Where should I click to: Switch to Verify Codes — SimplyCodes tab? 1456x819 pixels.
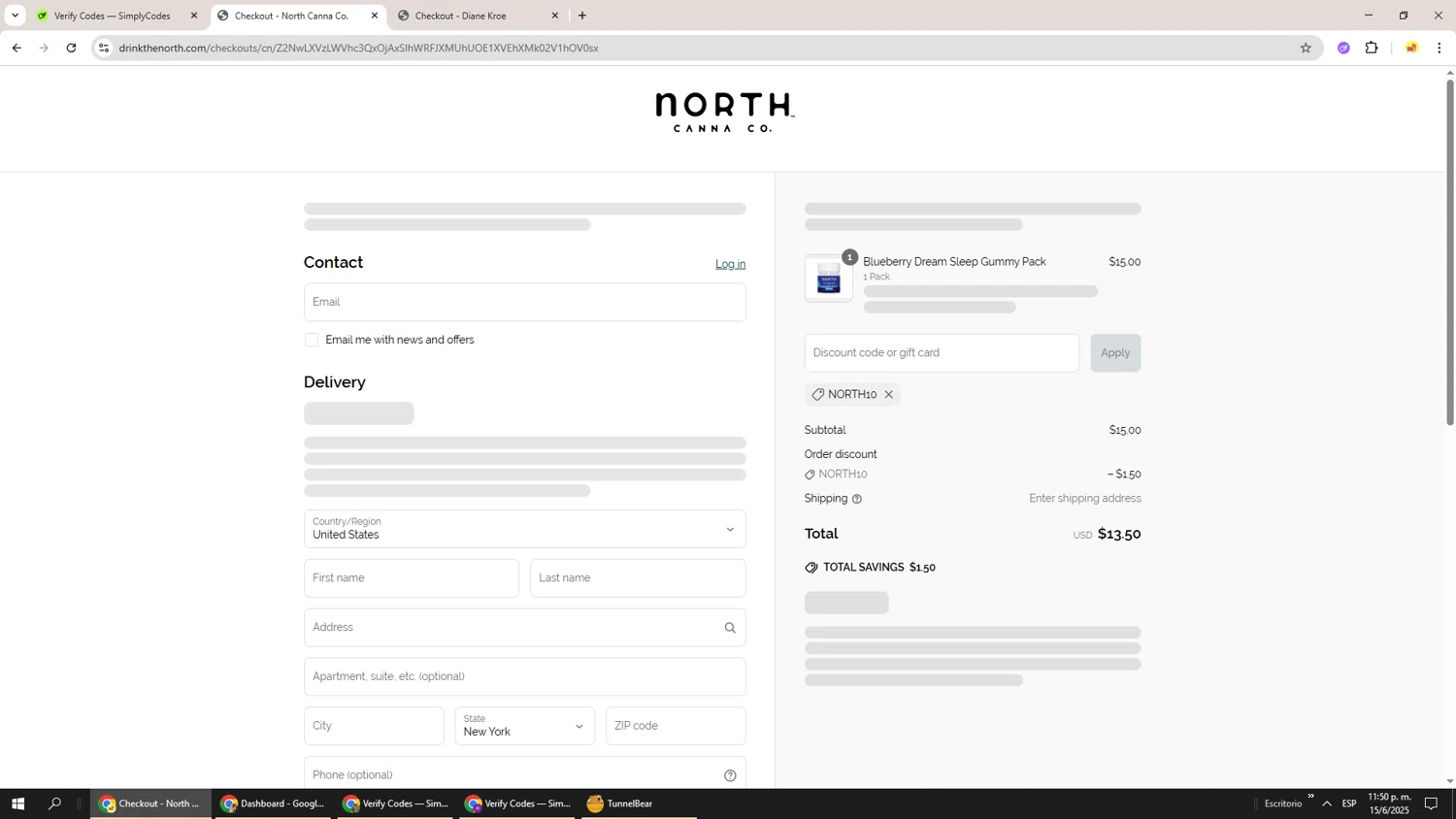coord(112,16)
